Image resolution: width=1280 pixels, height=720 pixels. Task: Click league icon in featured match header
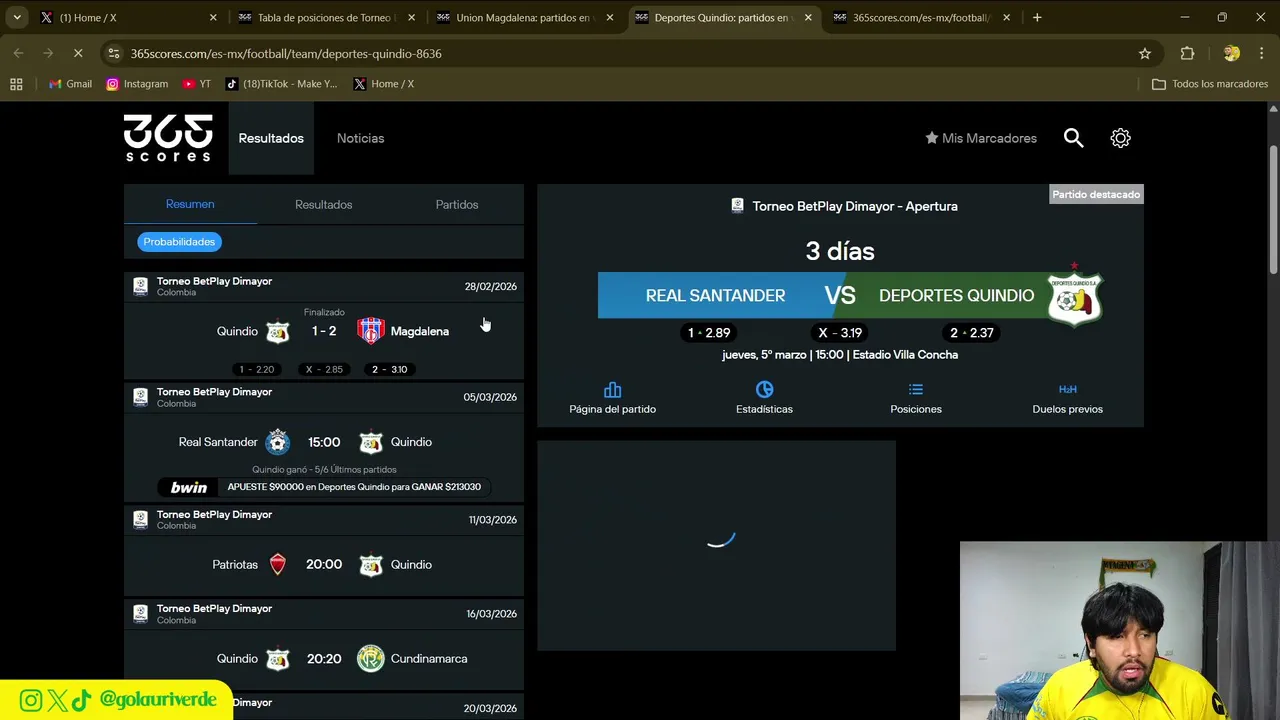[x=737, y=206]
